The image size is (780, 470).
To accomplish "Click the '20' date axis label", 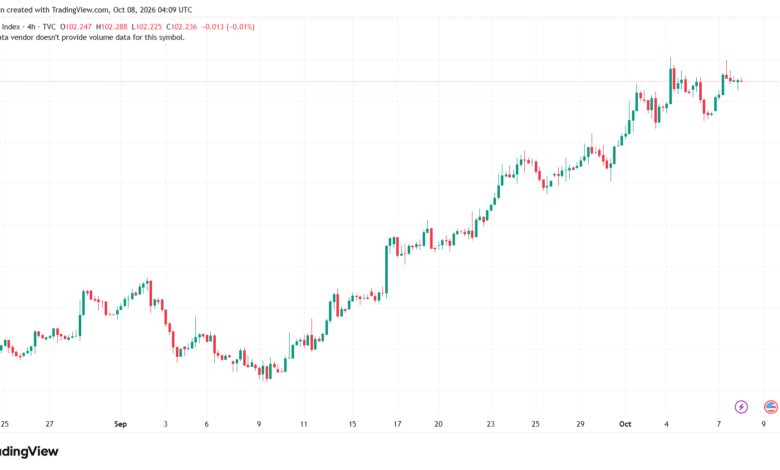I will 438,424.
